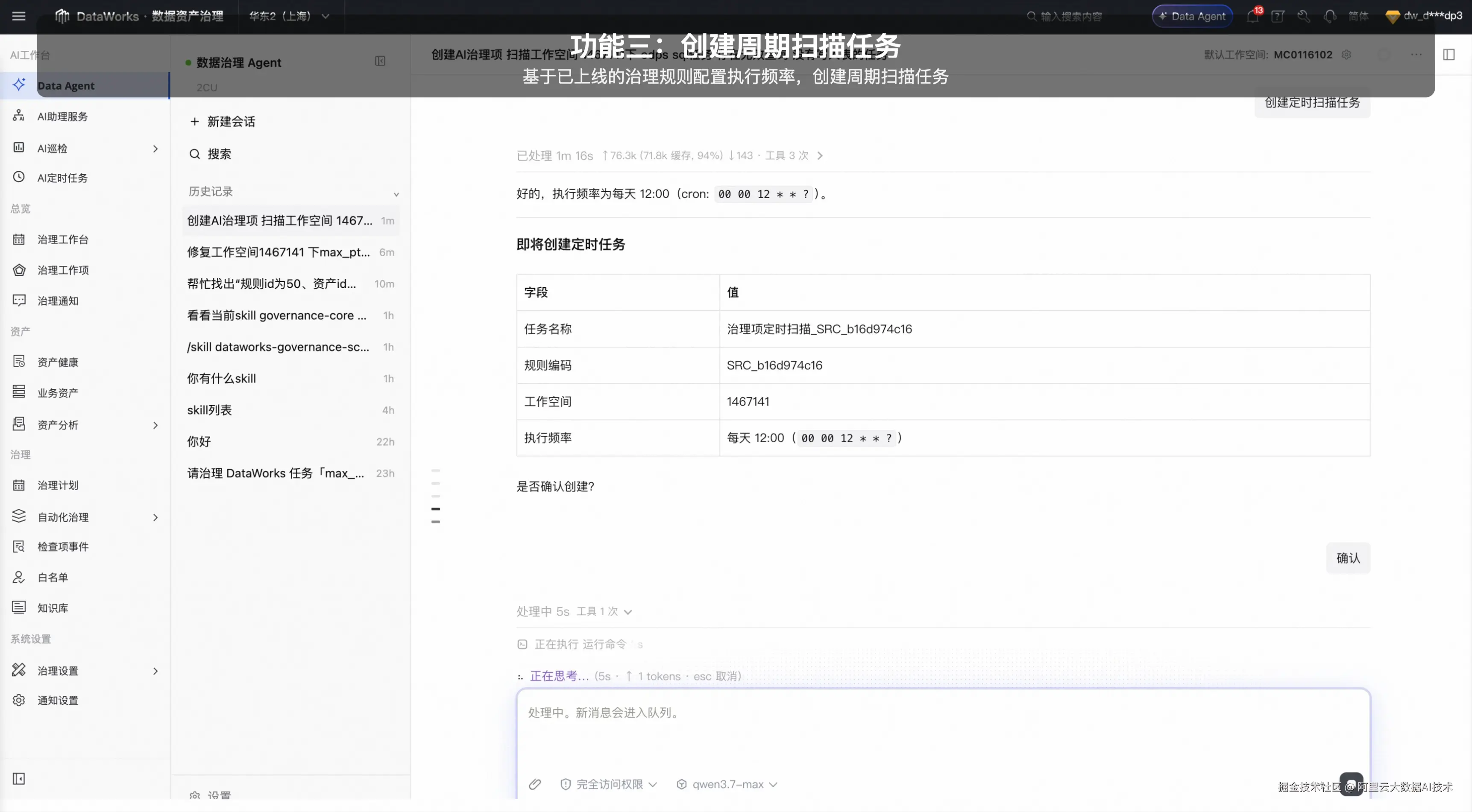1472x812 pixels.
Task: Toggle the right side panel icon
Action: coord(1449,54)
